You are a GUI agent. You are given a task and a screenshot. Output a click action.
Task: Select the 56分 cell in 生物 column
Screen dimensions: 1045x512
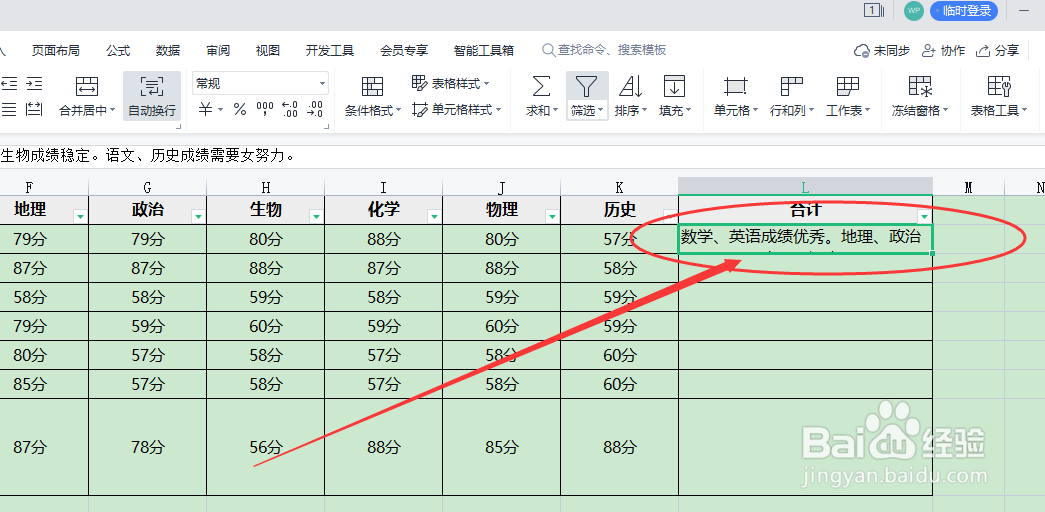point(265,447)
